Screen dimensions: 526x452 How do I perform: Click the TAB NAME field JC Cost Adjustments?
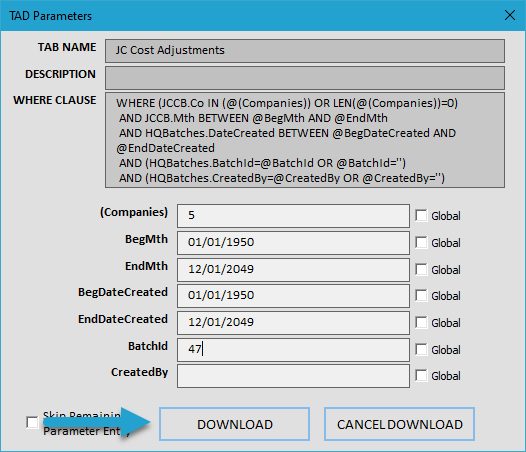(x=305, y=51)
